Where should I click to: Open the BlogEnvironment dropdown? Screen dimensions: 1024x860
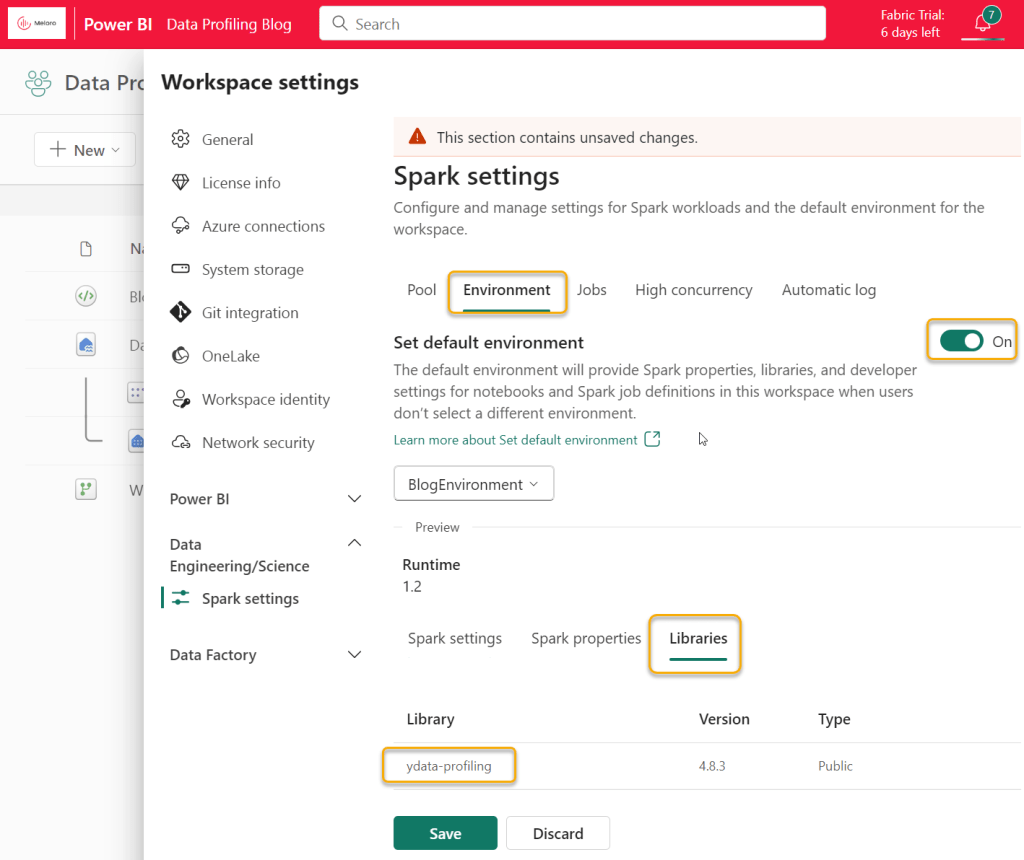tap(473, 484)
